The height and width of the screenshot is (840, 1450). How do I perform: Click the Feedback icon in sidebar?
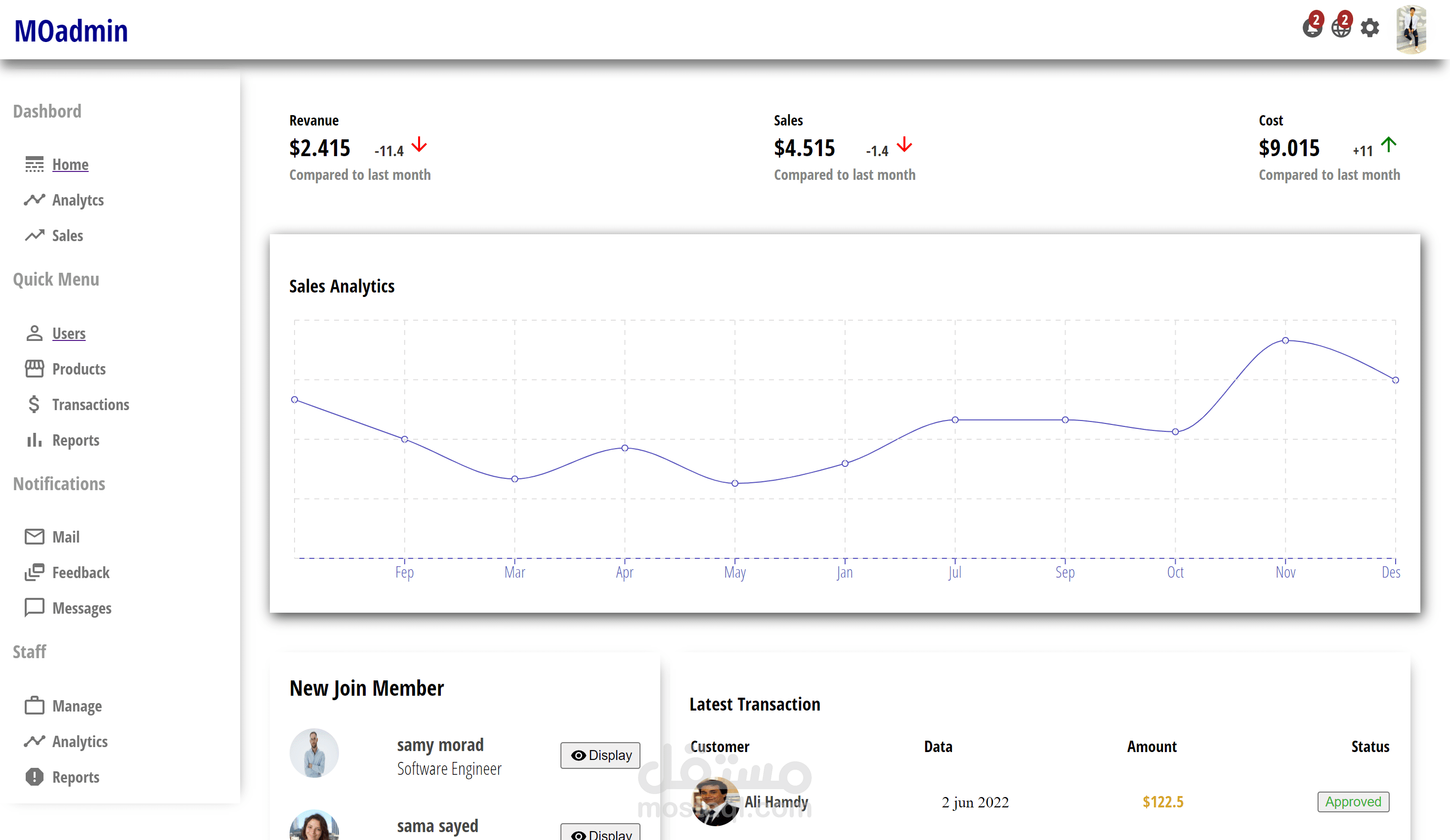34,572
